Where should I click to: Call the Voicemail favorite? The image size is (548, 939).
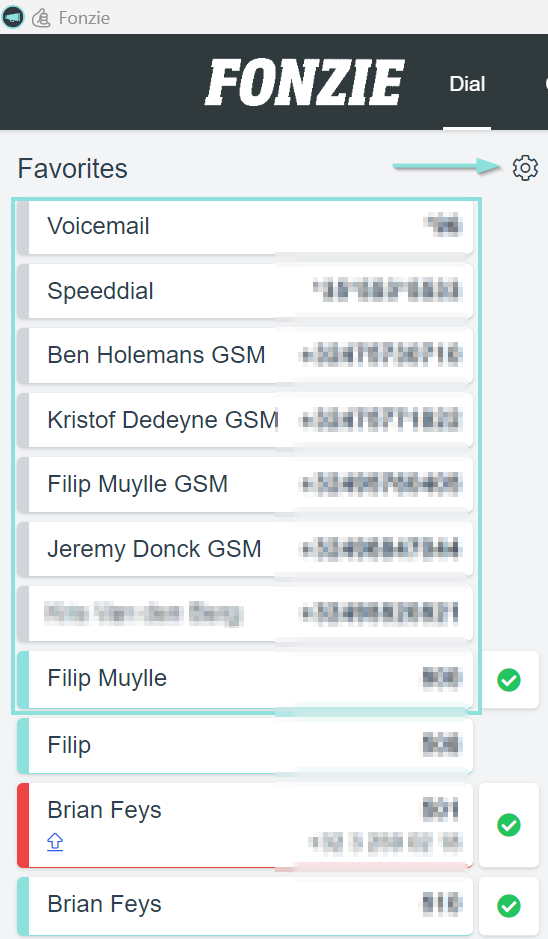click(x=245, y=227)
